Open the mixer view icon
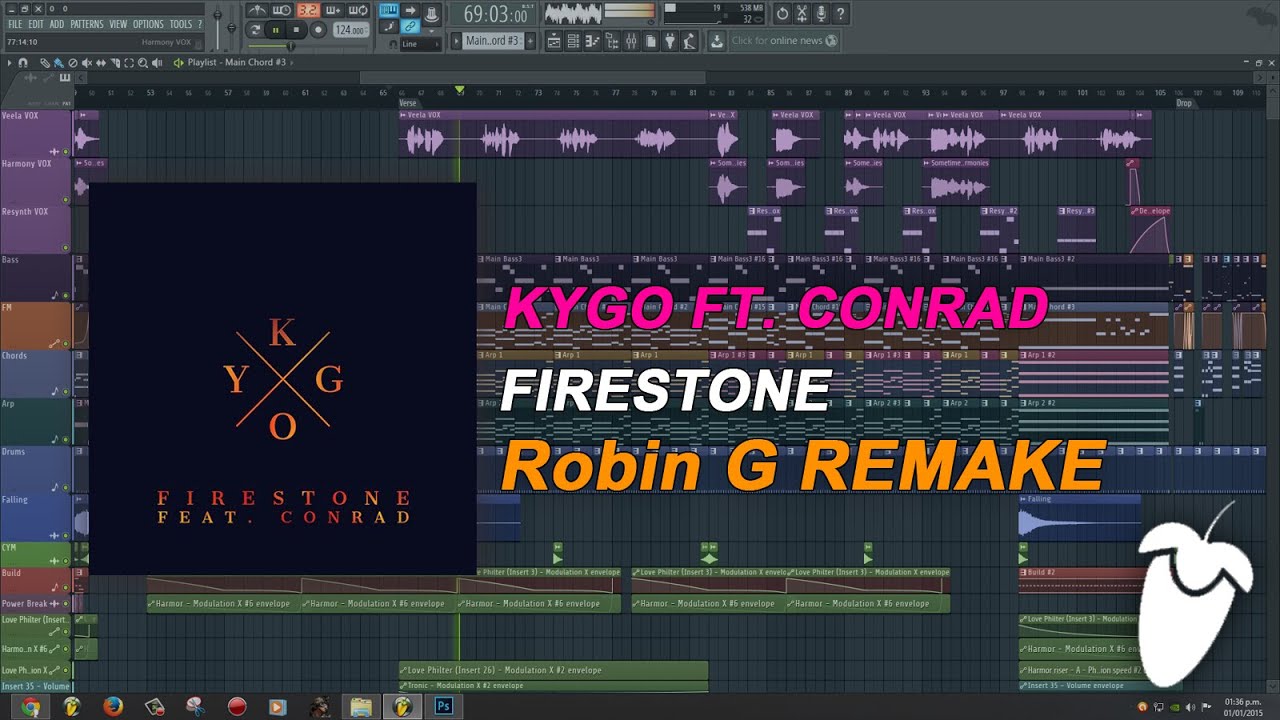1280x720 pixels. 631,41
